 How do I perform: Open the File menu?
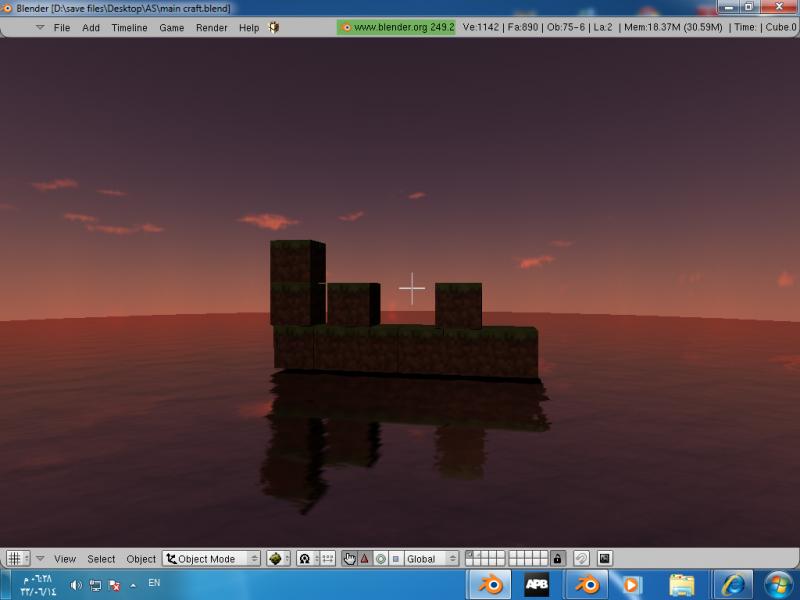pos(62,28)
